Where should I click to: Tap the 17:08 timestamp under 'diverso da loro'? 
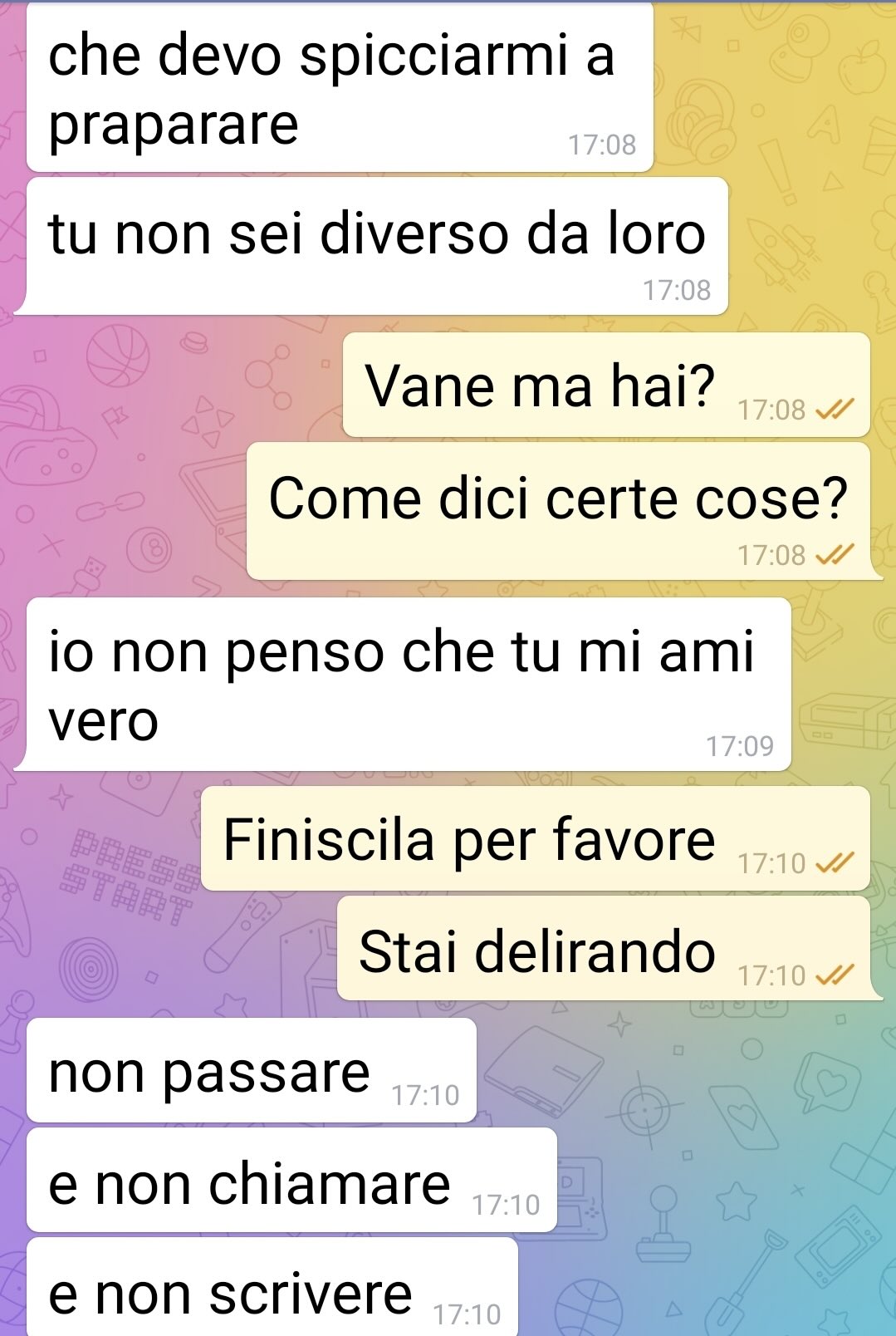677,290
